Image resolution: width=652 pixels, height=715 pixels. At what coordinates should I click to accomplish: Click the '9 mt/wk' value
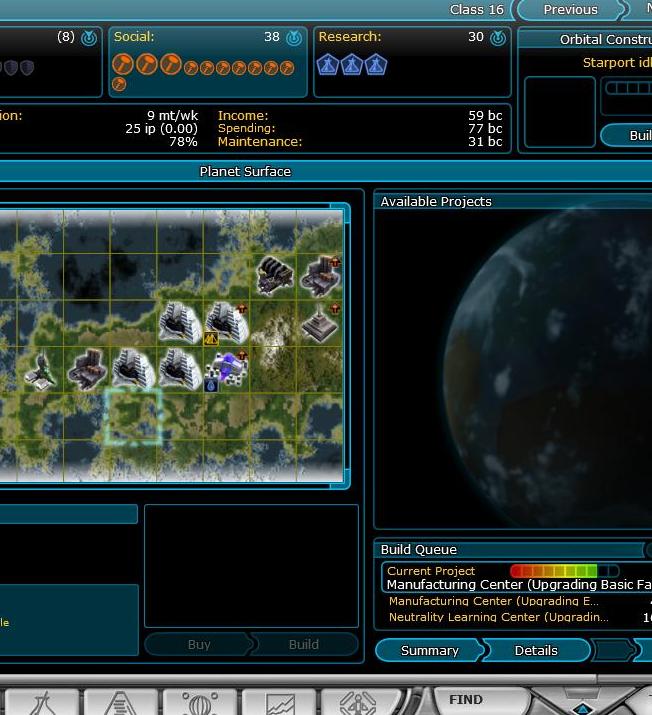pos(172,115)
